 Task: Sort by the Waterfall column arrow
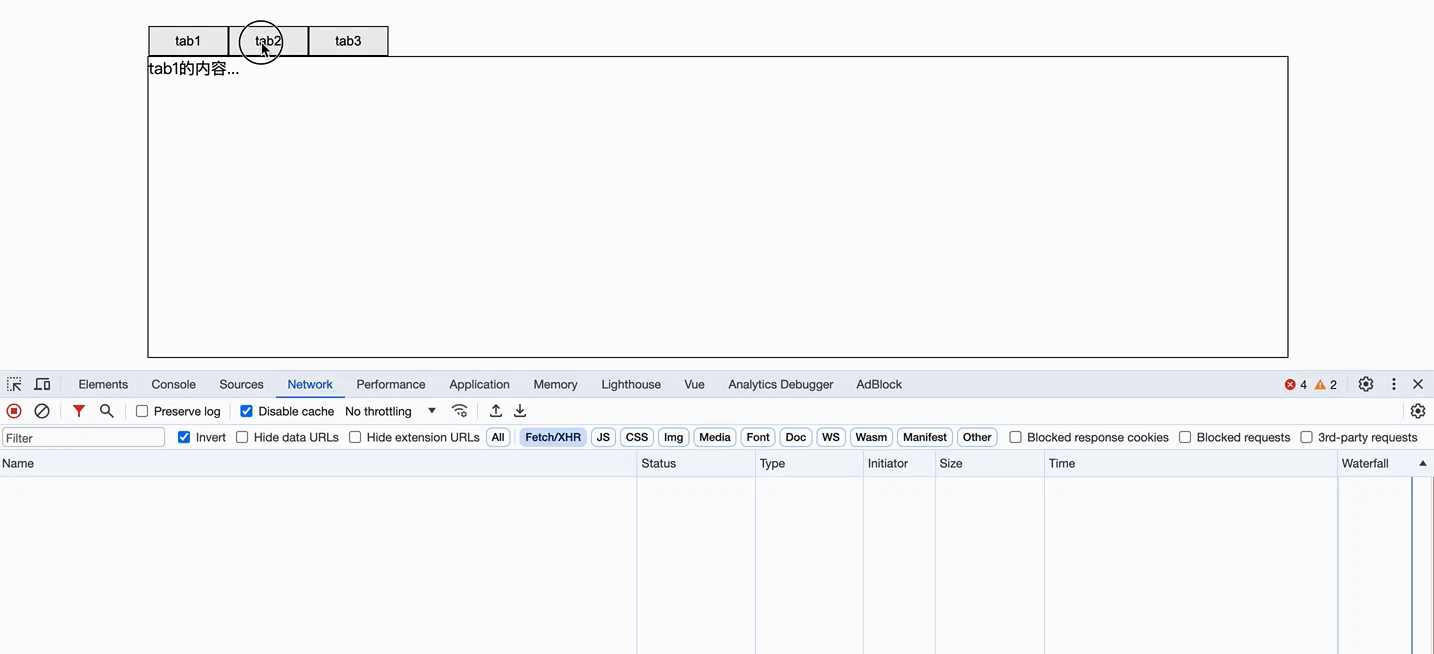(1423, 464)
